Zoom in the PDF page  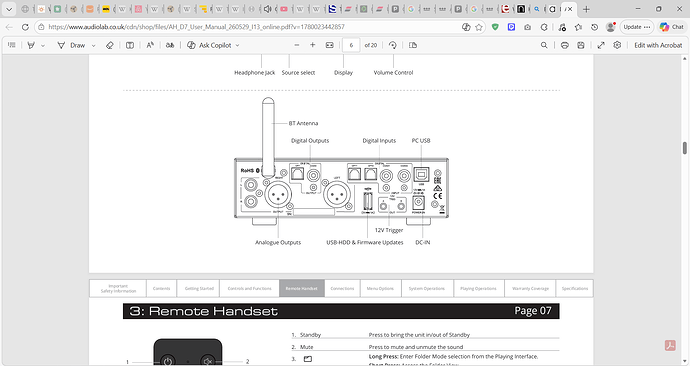pyautogui.click(x=312, y=45)
